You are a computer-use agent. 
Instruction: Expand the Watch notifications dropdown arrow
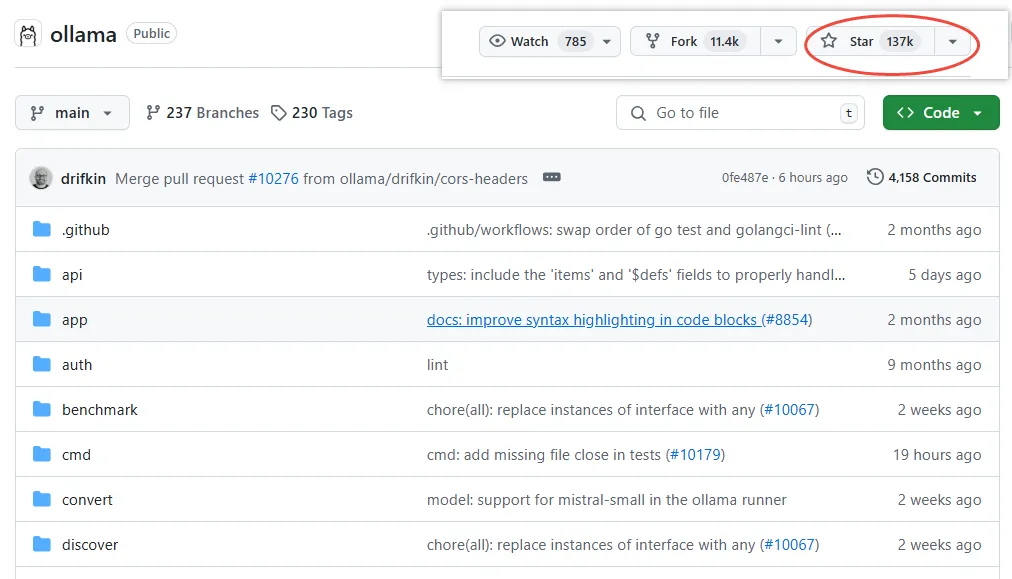[607, 41]
